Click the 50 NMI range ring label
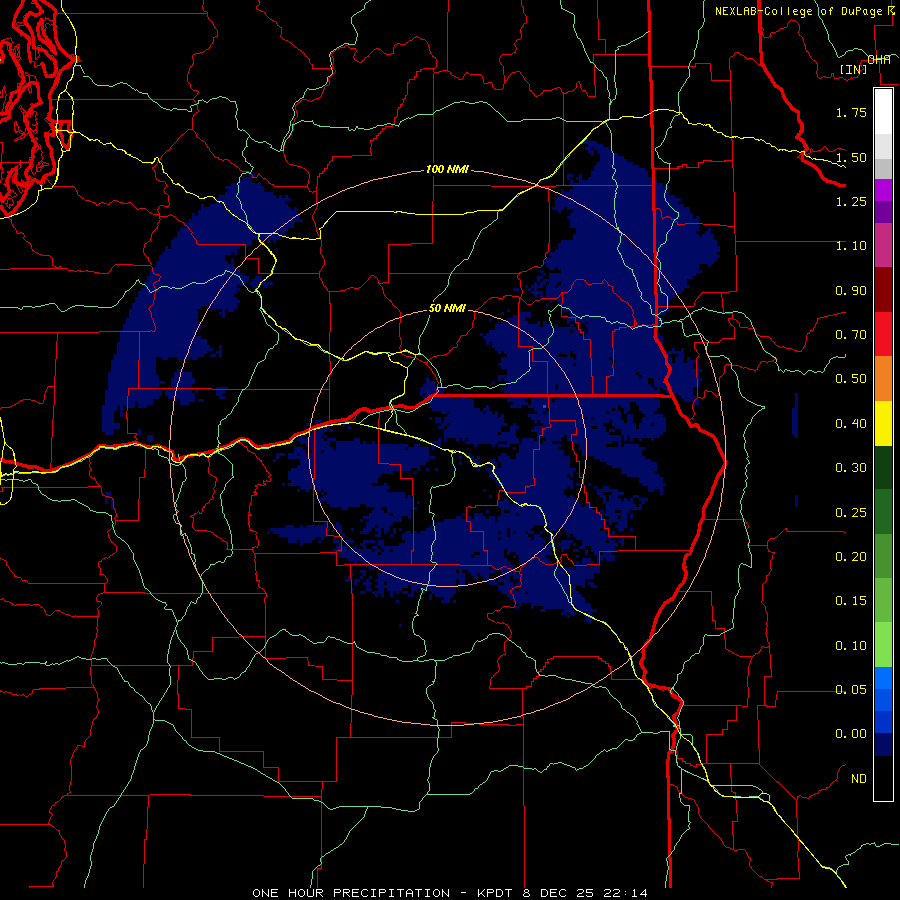 point(447,308)
